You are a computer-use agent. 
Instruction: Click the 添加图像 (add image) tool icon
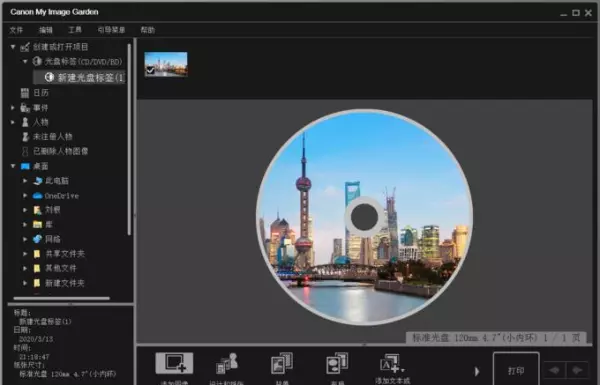[174, 363]
